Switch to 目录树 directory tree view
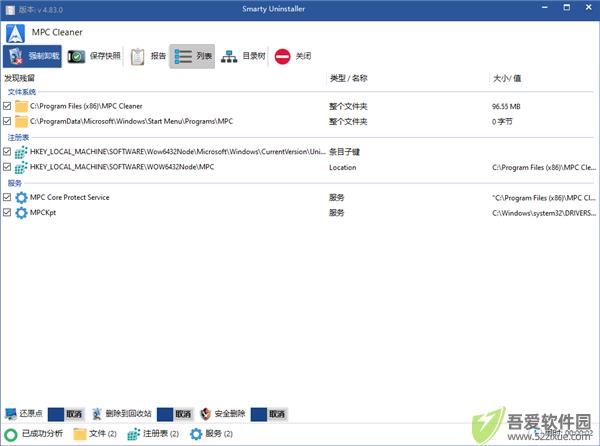 [243, 56]
